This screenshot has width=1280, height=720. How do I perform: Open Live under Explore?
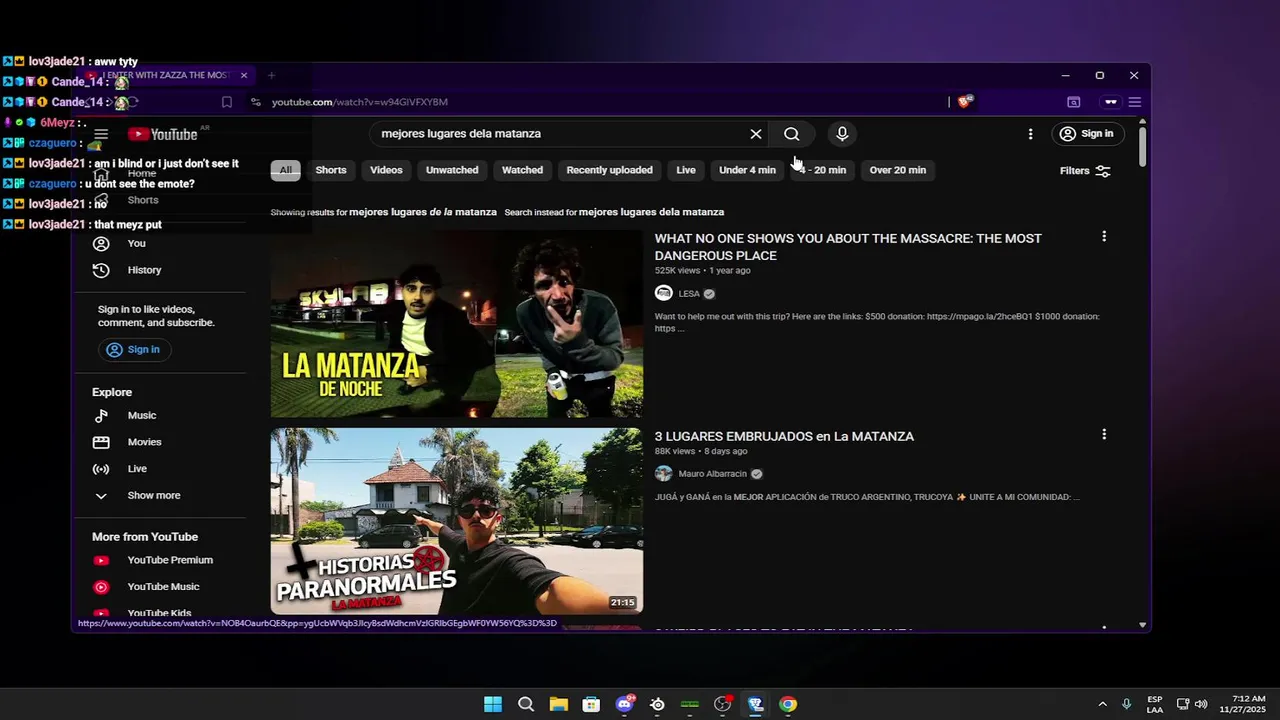tap(137, 469)
